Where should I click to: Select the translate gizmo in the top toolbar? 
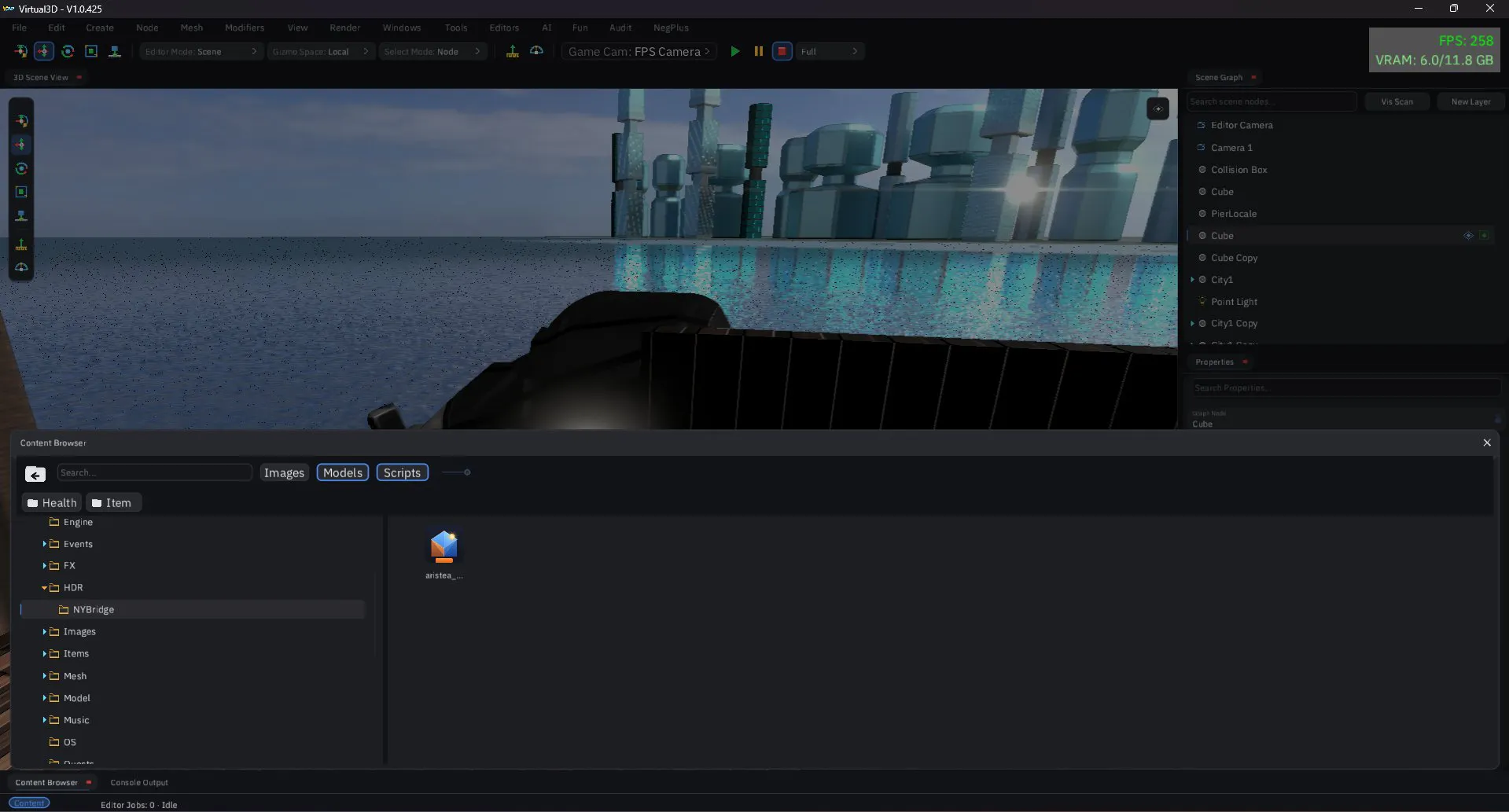pos(44,51)
